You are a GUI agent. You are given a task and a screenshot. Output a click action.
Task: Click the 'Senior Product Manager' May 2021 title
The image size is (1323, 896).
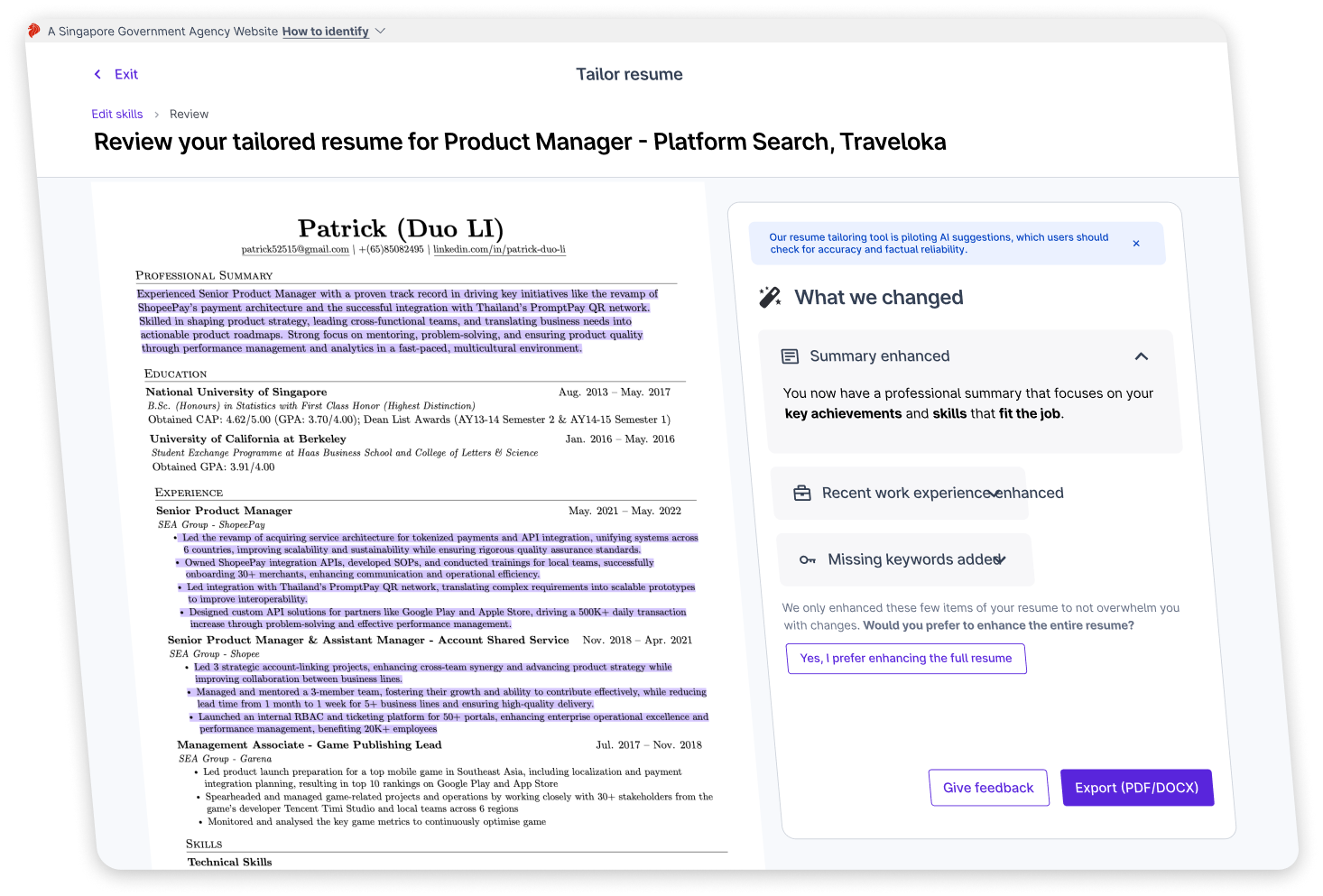pos(224,511)
